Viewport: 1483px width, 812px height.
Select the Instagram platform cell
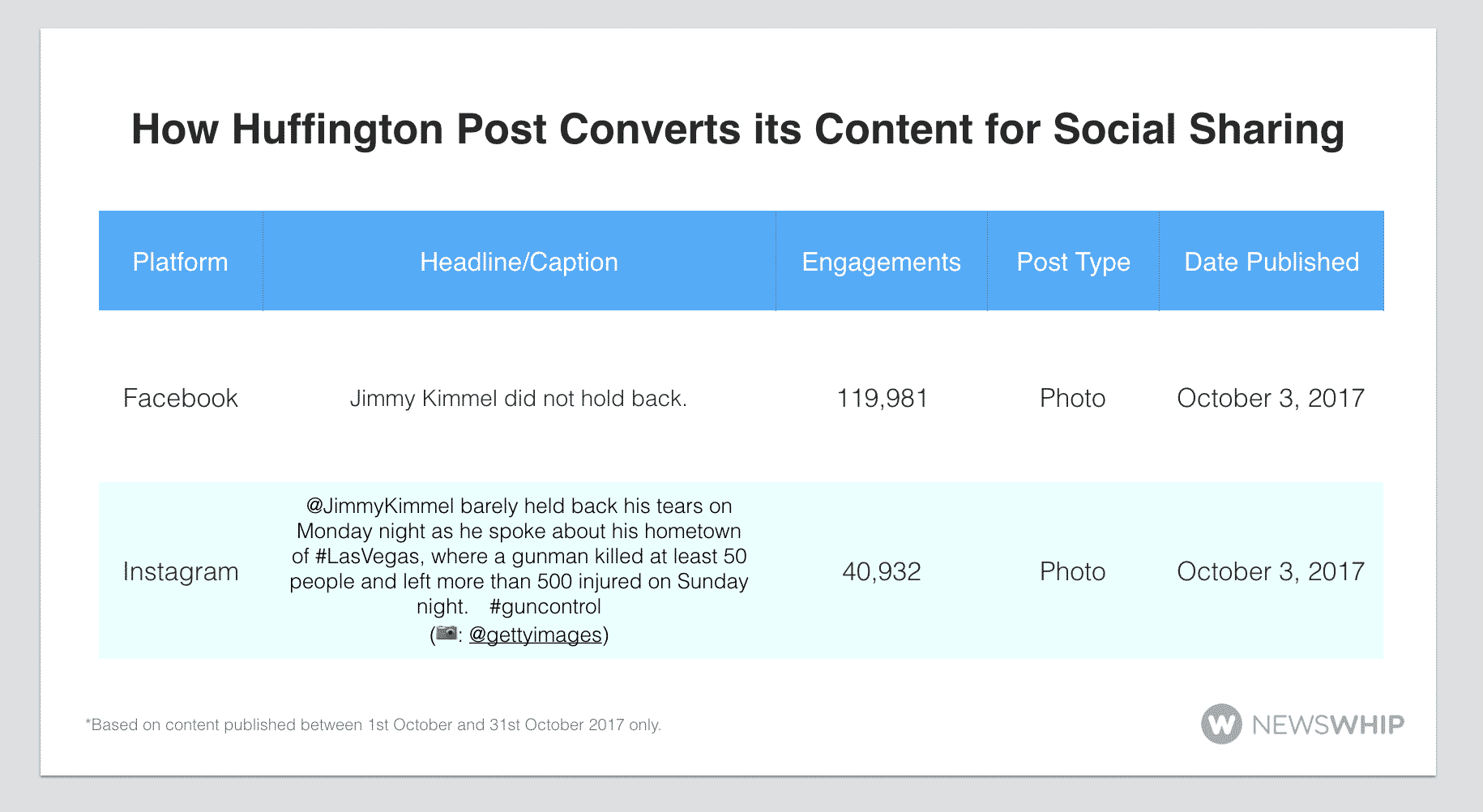pos(180,571)
